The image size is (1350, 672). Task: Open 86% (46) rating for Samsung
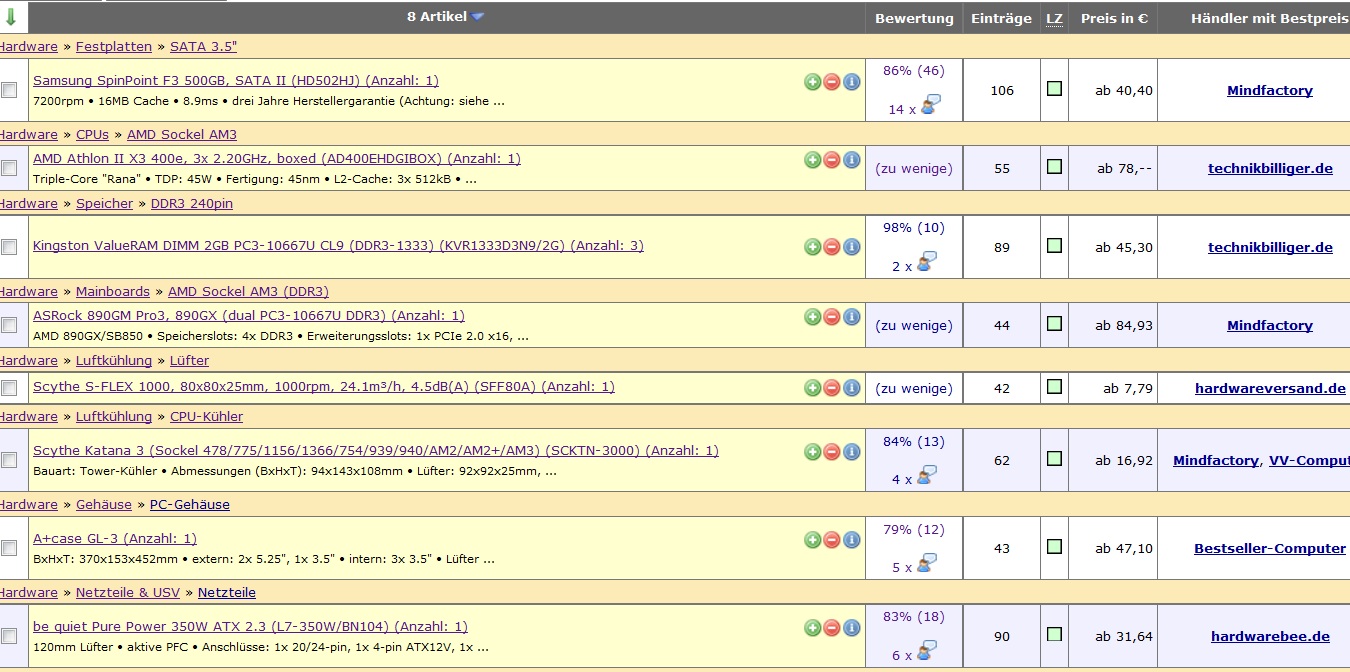913,71
